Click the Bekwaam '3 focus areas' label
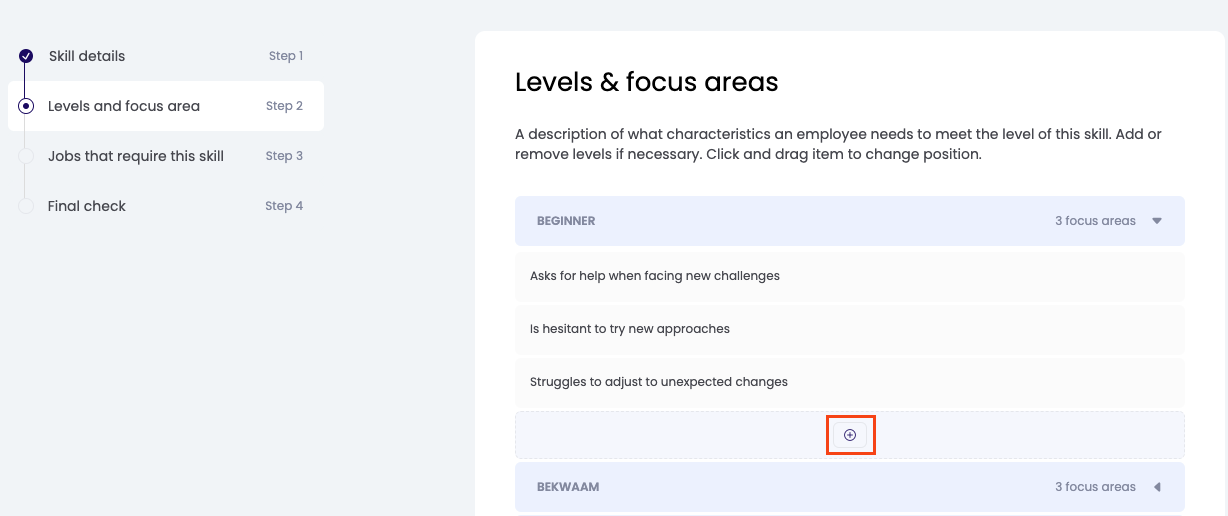Viewport: 1228px width, 516px height. point(1095,487)
